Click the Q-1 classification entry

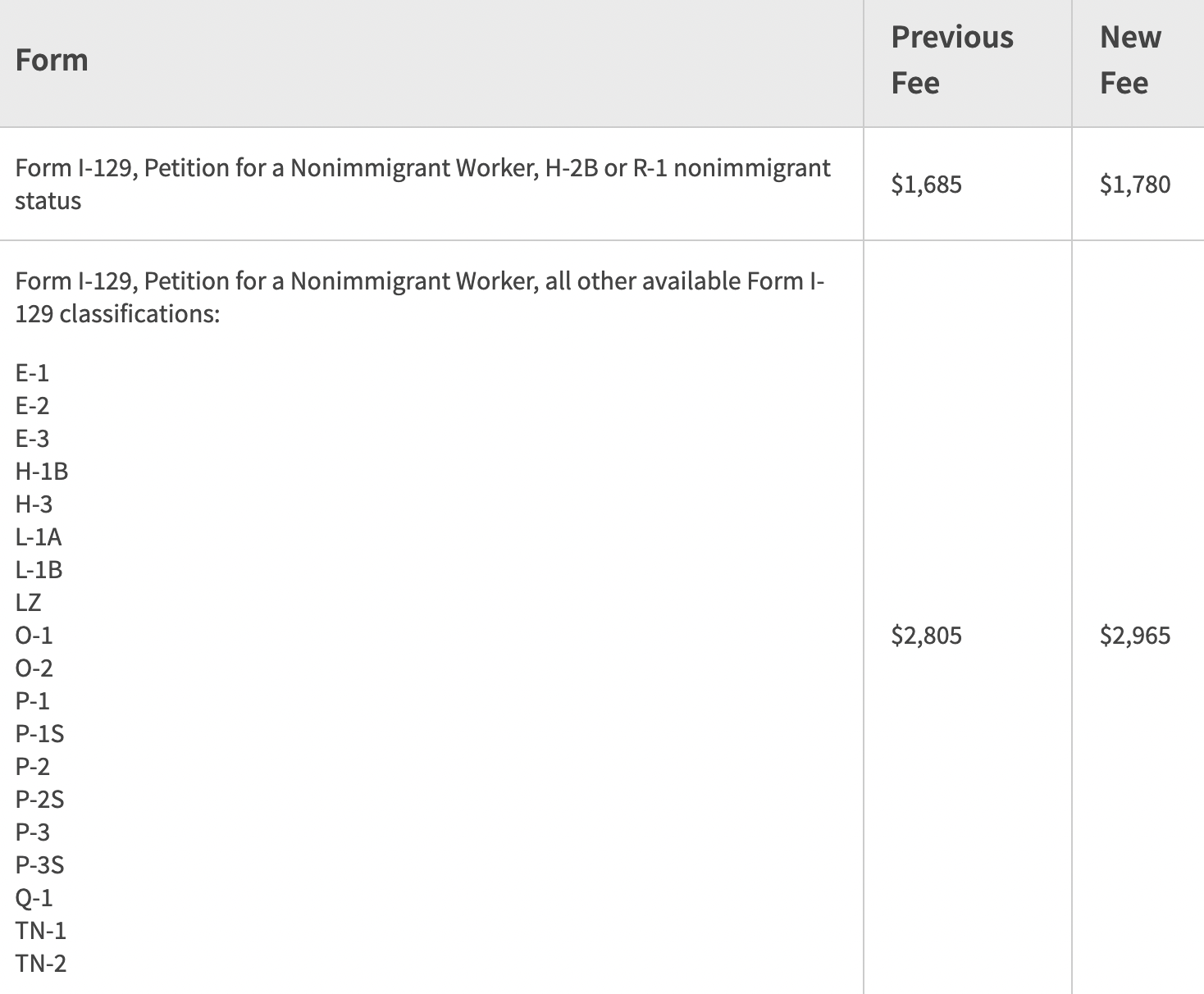click(34, 898)
